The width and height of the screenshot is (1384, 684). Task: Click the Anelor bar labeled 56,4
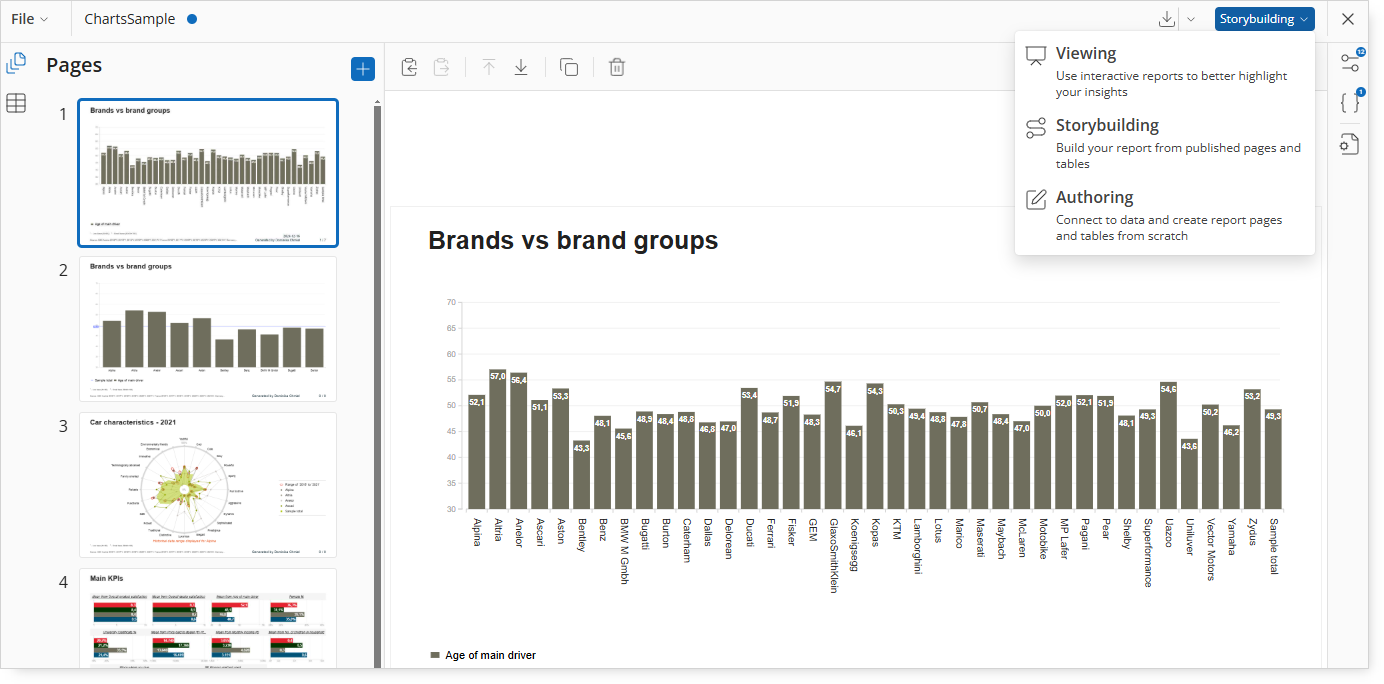point(518,442)
